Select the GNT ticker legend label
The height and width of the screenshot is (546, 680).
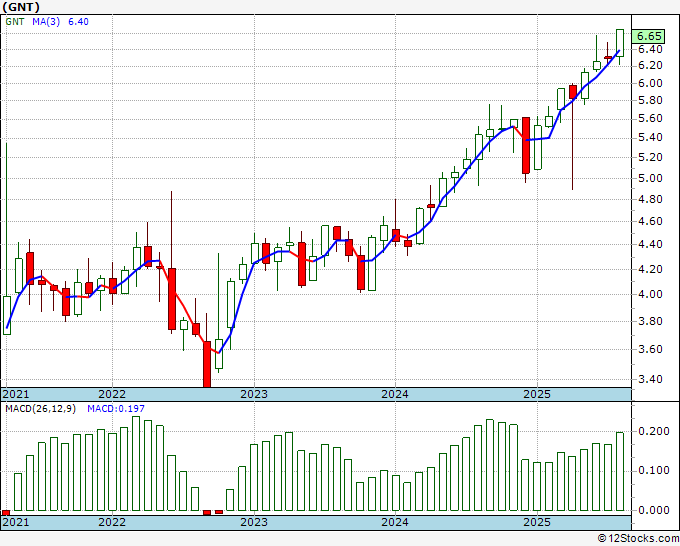point(15,21)
